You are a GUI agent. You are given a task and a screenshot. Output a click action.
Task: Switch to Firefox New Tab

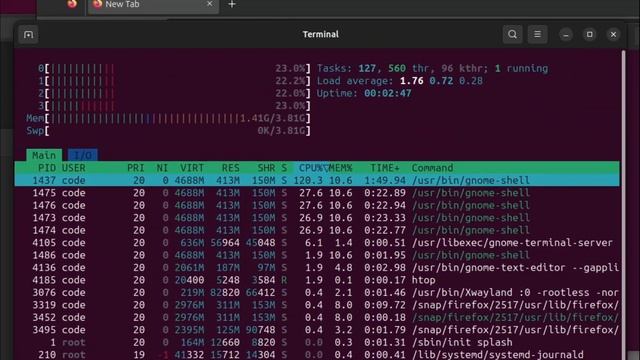[x=153, y=5]
